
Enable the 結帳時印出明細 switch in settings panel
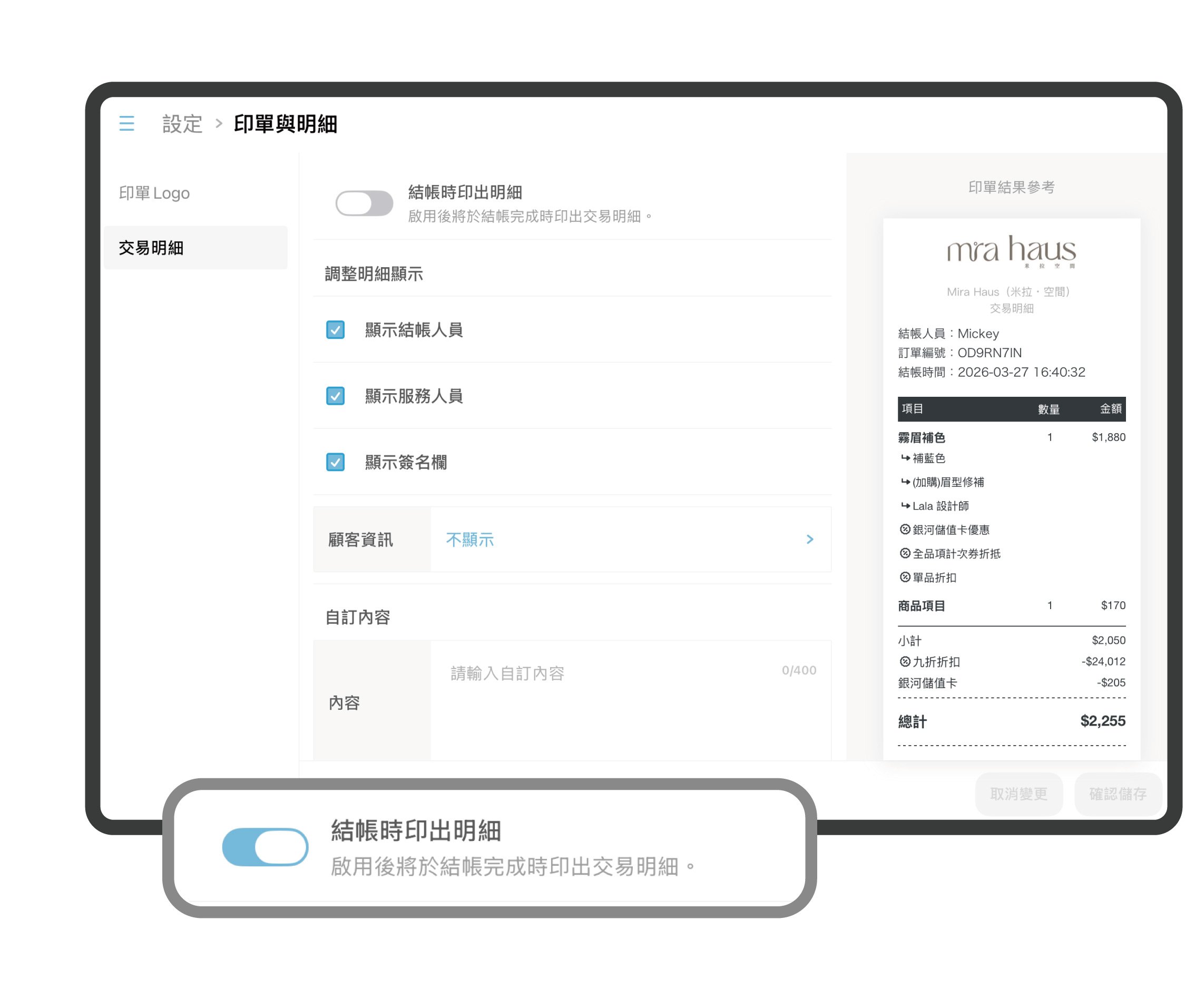point(364,203)
